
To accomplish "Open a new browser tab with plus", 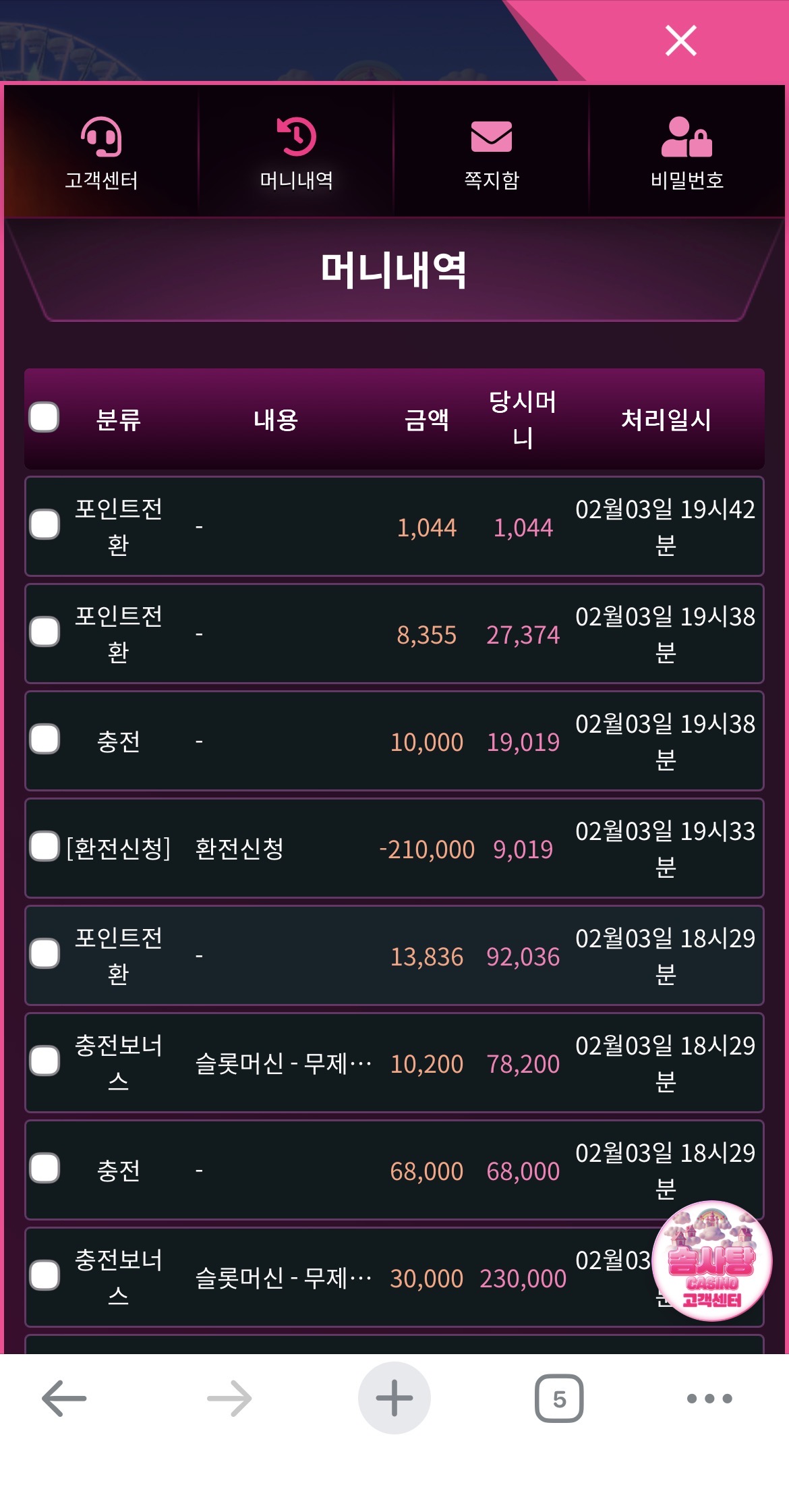I will (394, 1398).
